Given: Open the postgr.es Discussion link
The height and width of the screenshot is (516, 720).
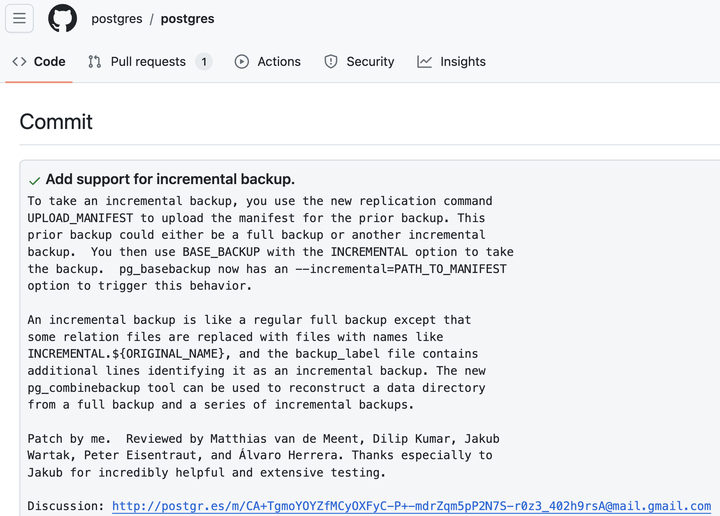Looking at the screenshot, I should [x=411, y=506].
